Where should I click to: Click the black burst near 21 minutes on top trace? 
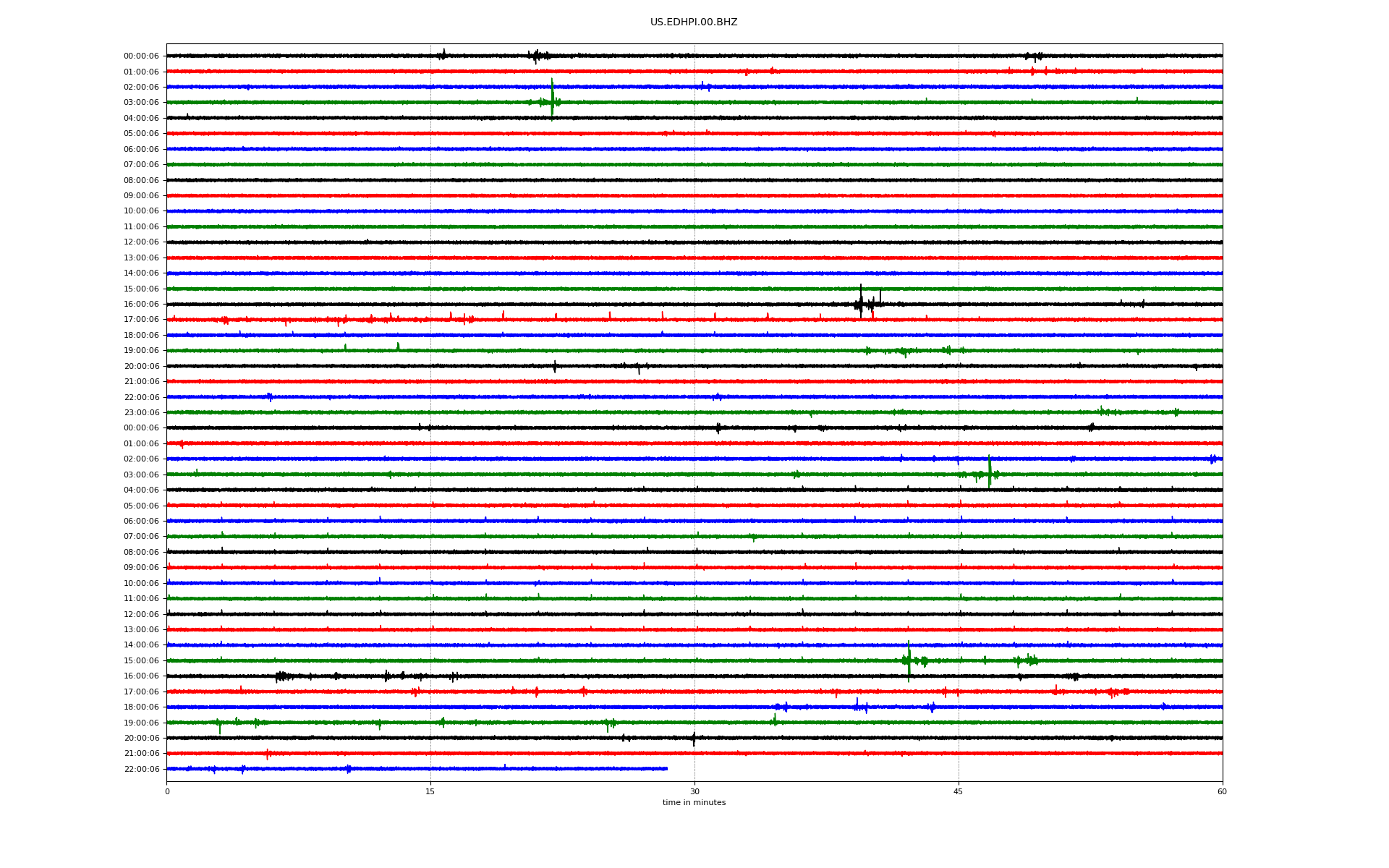click(x=537, y=56)
